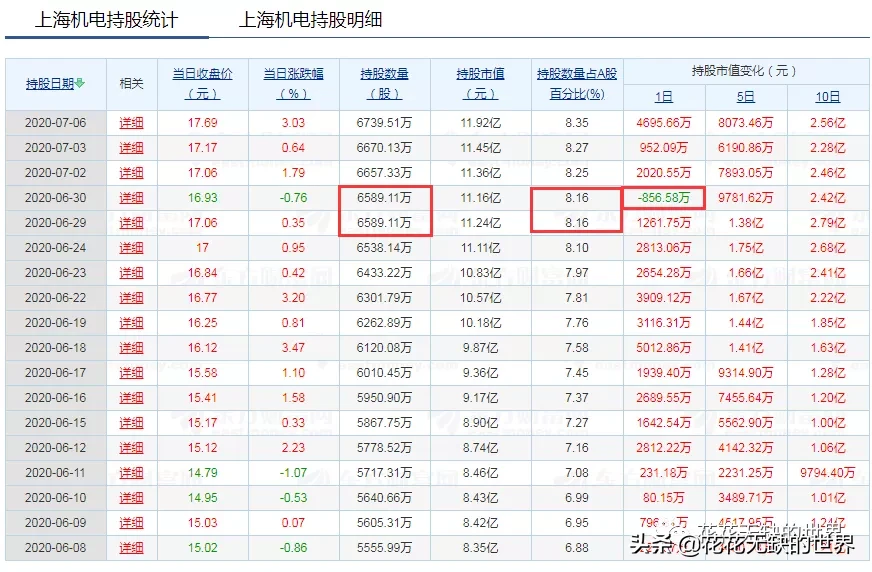Screen dimensions: 872x572
Task: Open 详细 link for 2020-06-10
Action: pos(131,498)
